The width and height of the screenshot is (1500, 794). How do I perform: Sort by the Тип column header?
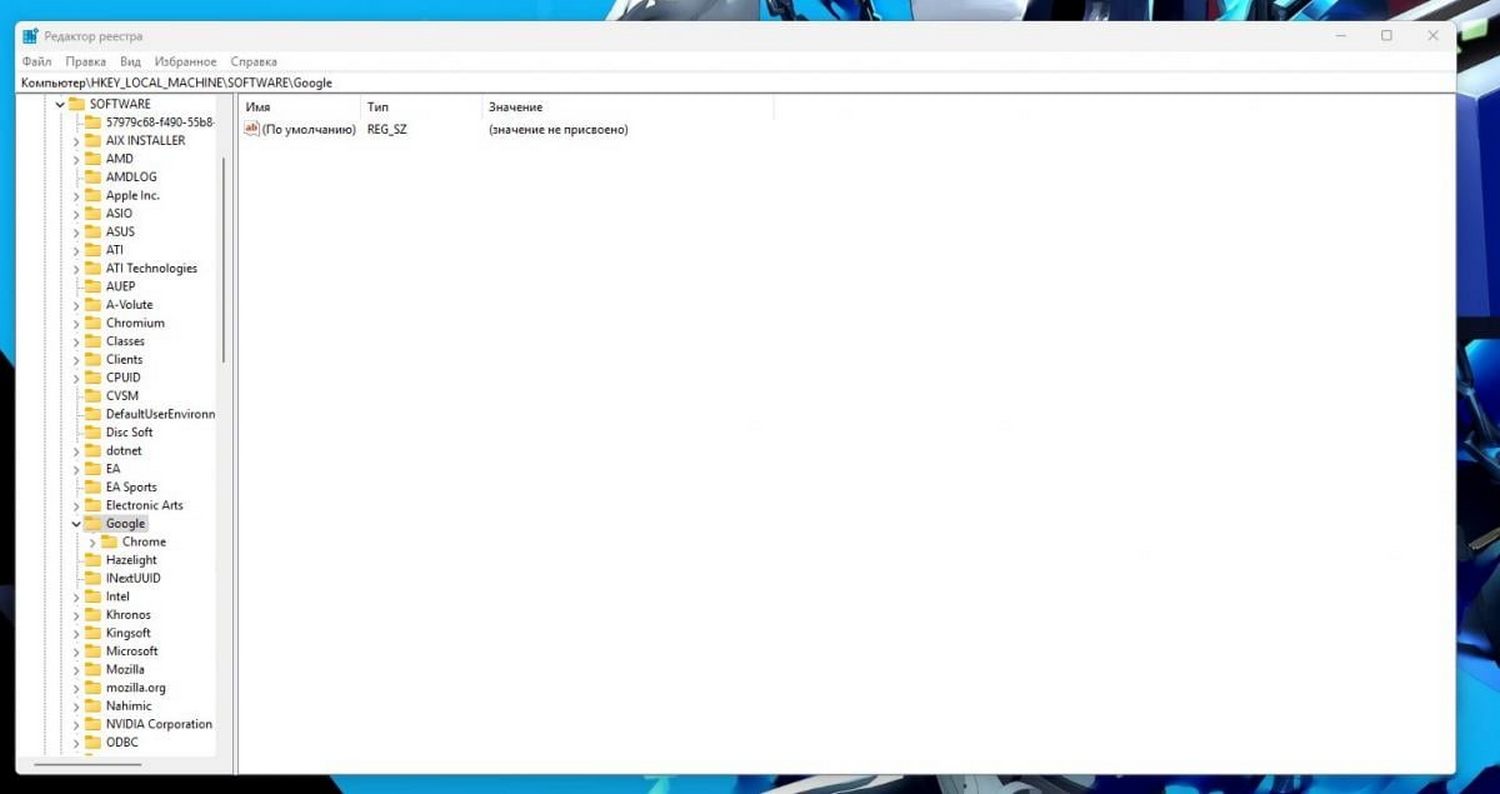(x=421, y=107)
